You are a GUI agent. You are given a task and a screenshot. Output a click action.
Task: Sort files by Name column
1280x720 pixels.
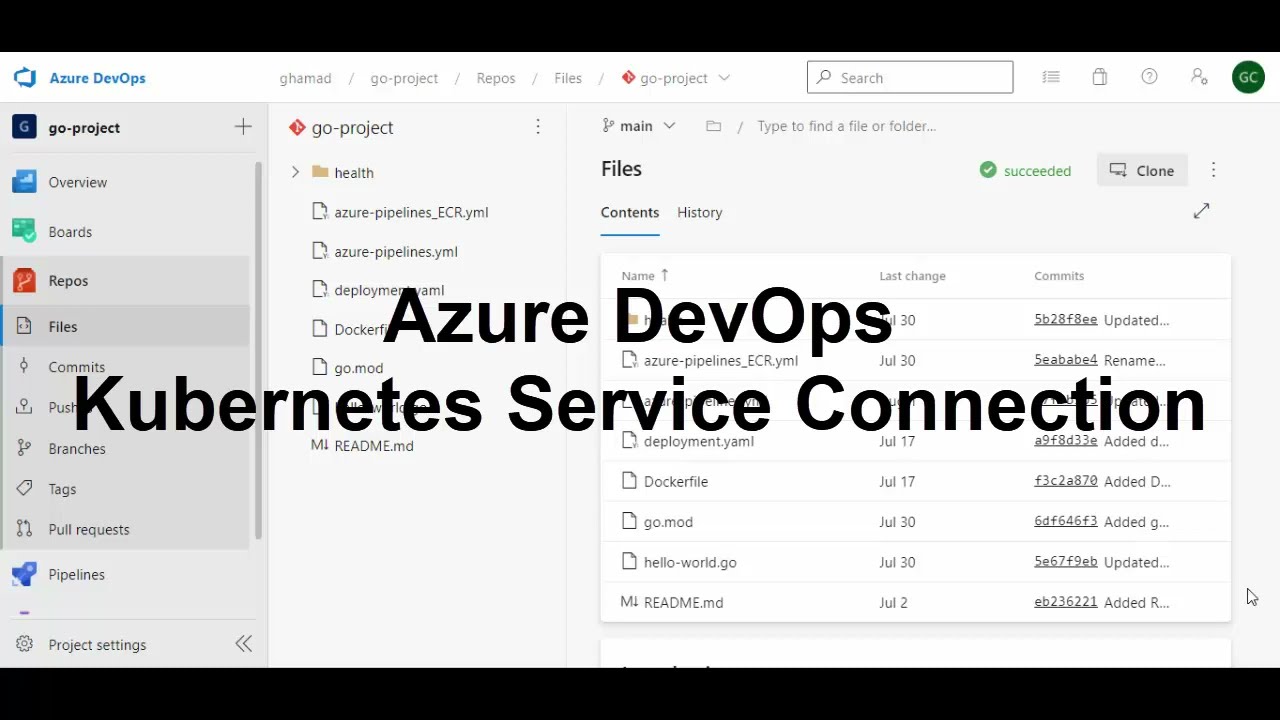click(x=645, y=276)
